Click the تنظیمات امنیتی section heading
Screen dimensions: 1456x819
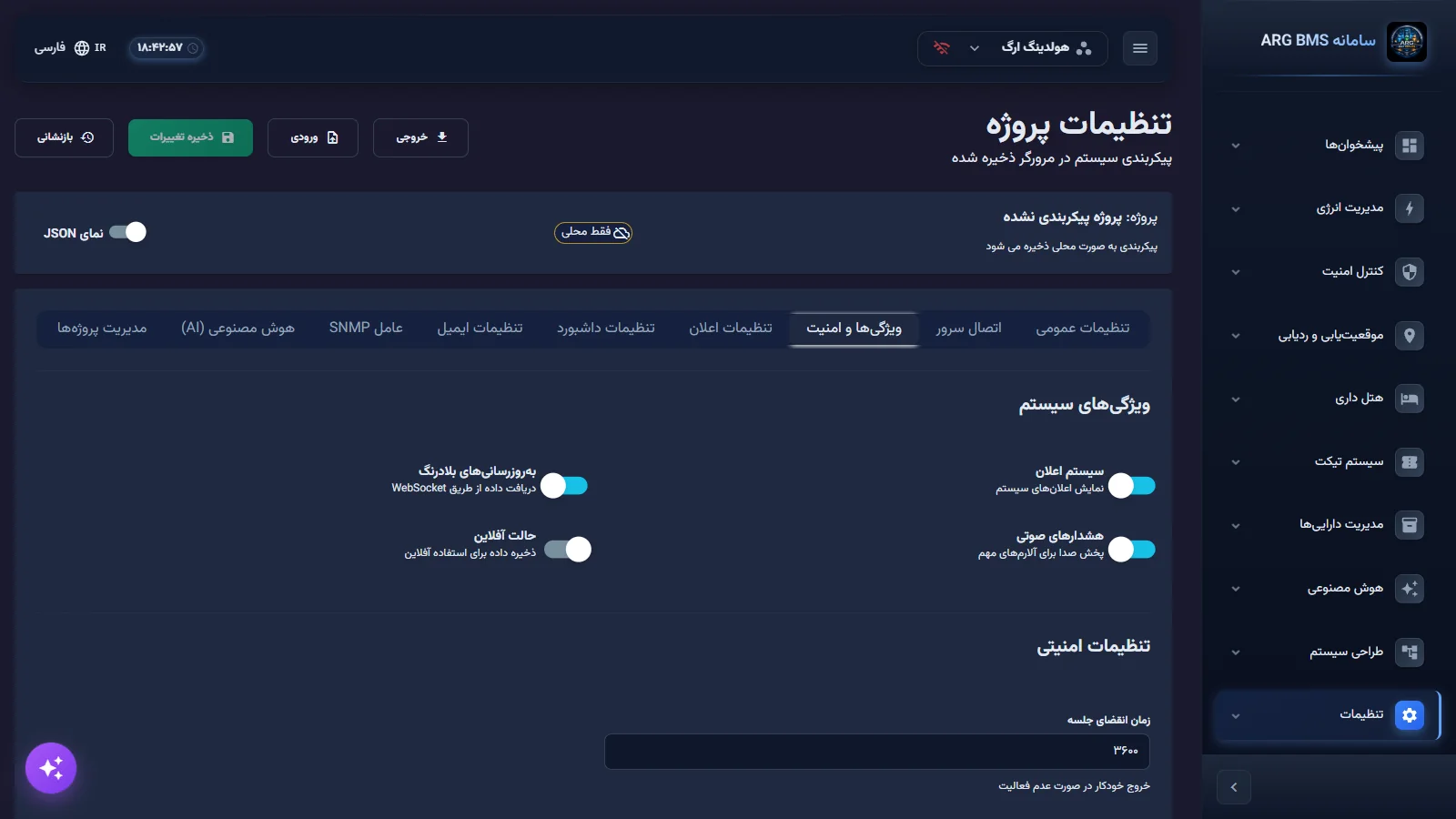(x=1094, y=646)
